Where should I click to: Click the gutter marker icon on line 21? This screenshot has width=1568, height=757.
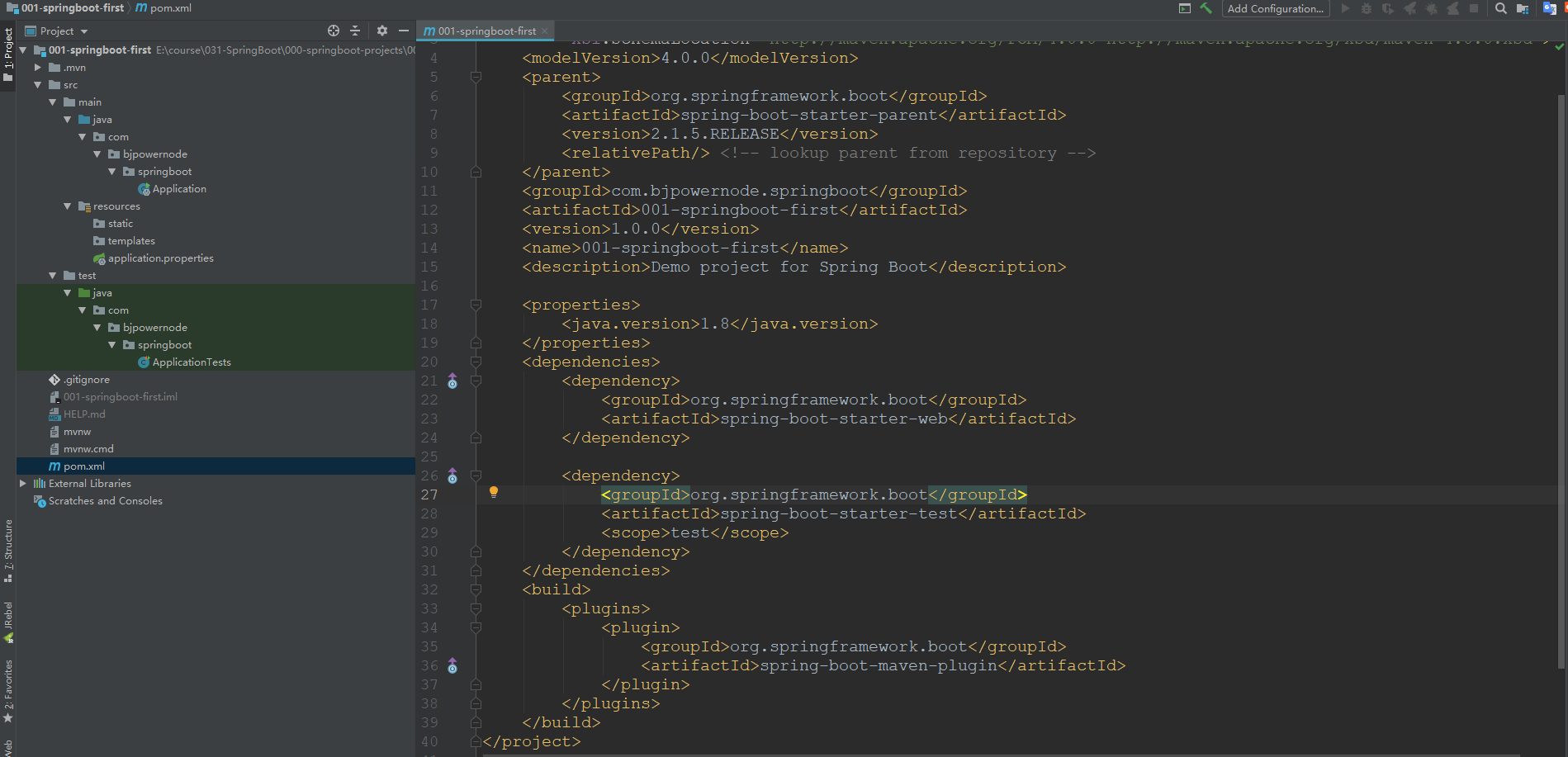[452, 381]
